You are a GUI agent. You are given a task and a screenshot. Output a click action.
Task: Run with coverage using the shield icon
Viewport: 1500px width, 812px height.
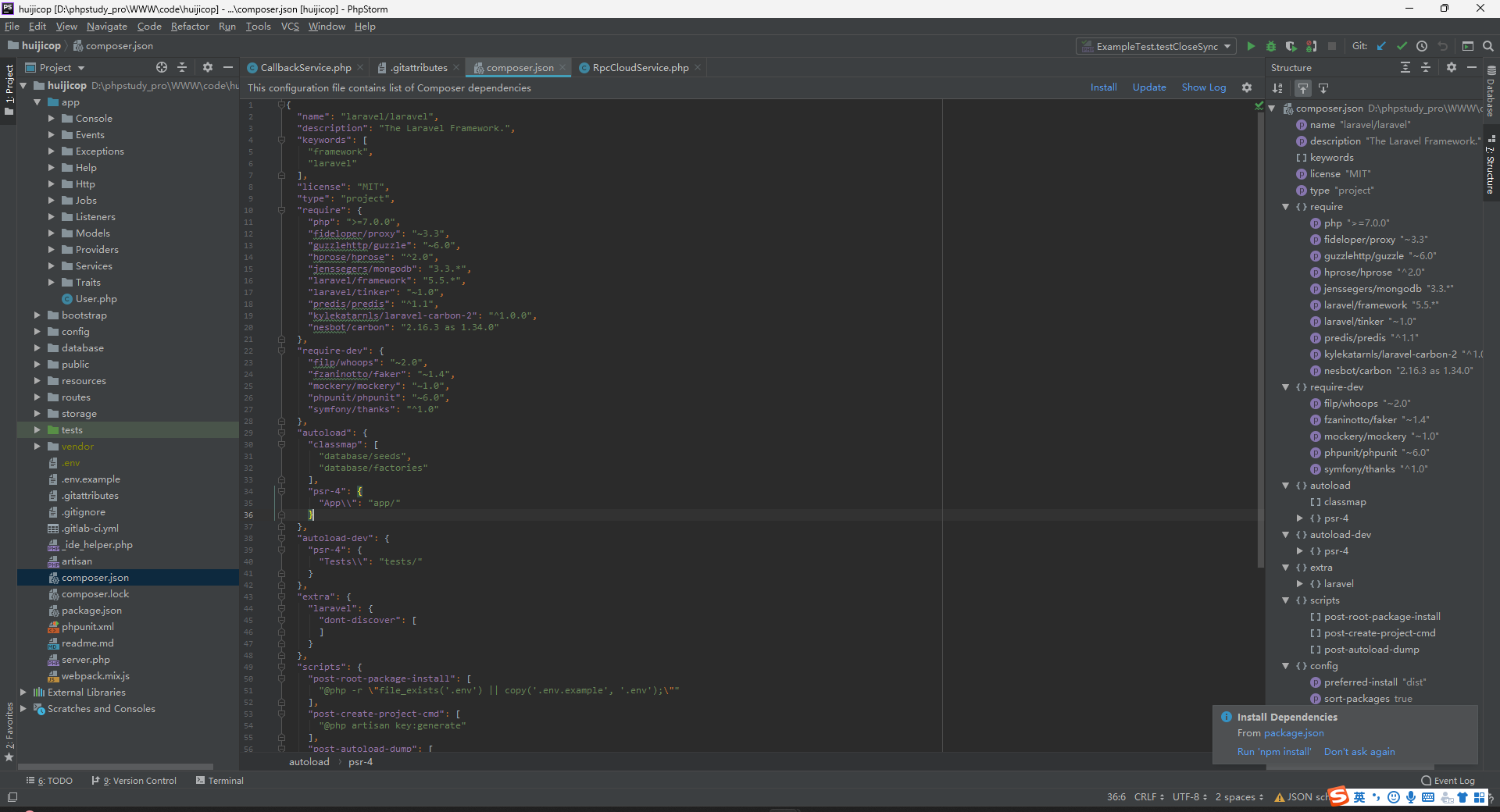1291,46
